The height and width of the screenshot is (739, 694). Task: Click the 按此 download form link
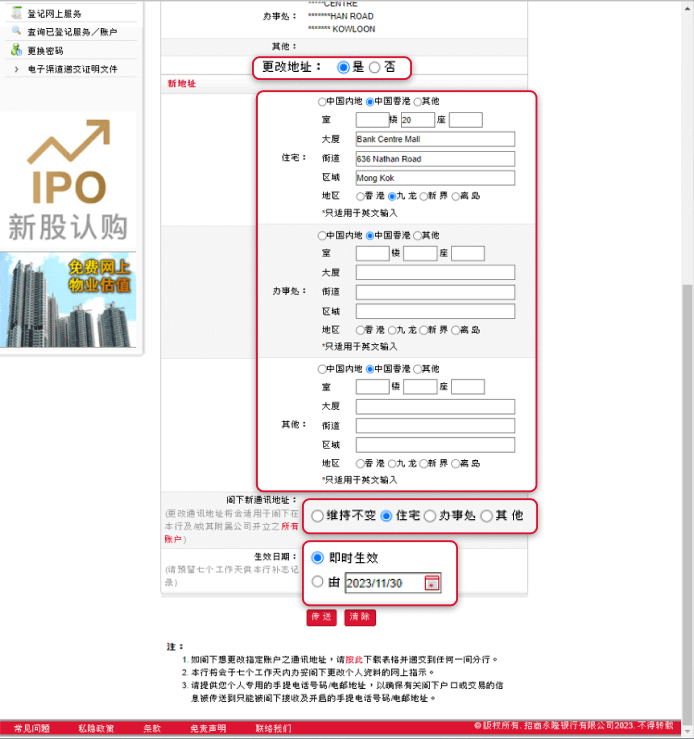(353, 660)
